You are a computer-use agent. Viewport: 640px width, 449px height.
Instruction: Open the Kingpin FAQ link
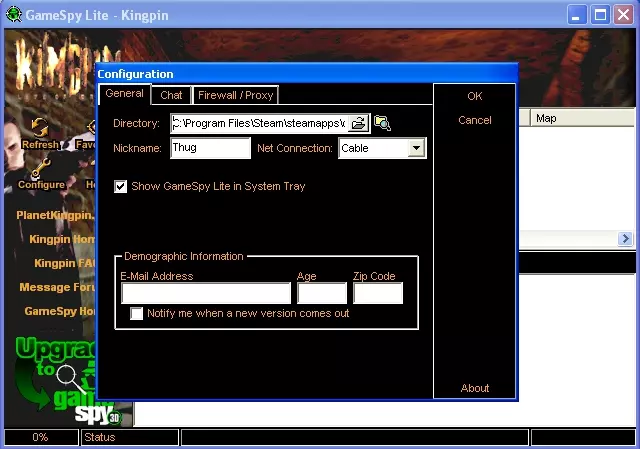pos(64,263)
